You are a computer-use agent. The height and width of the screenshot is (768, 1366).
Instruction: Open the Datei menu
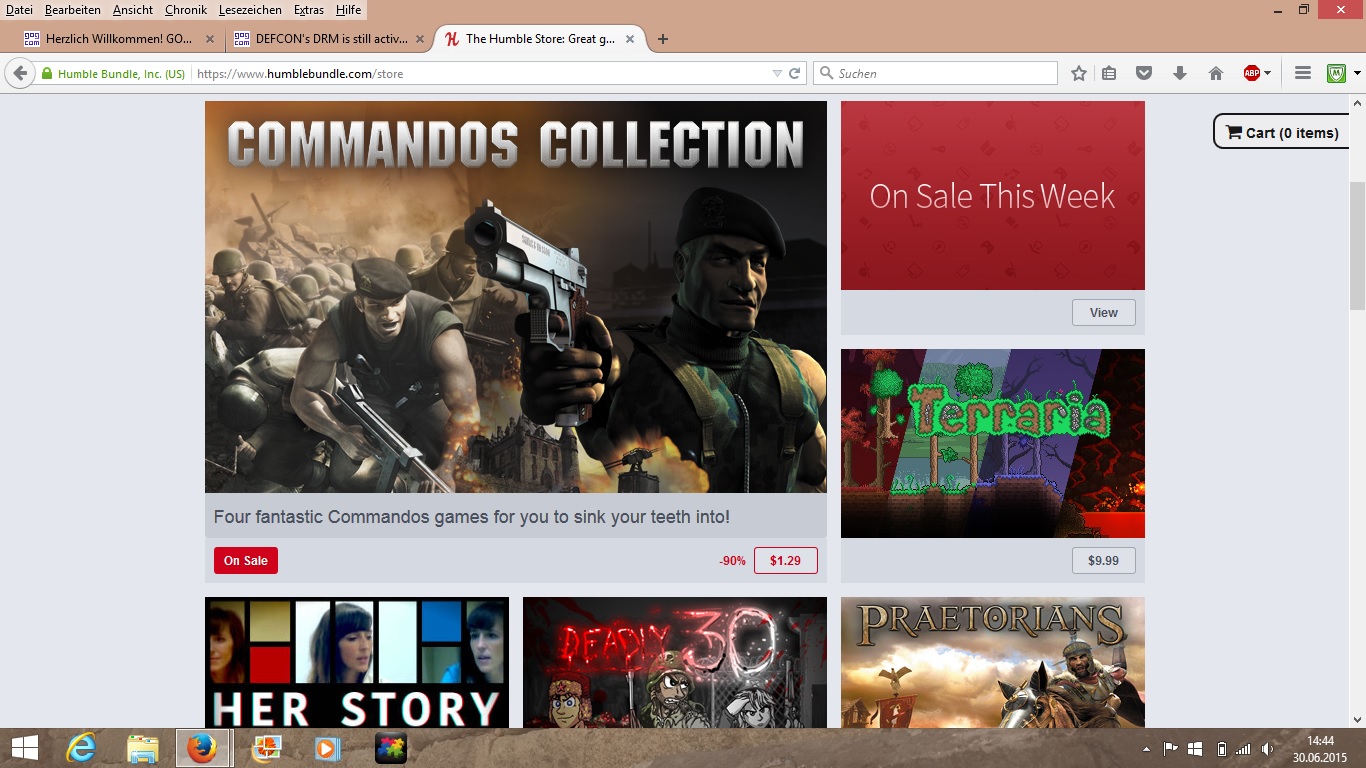(19, 10)
